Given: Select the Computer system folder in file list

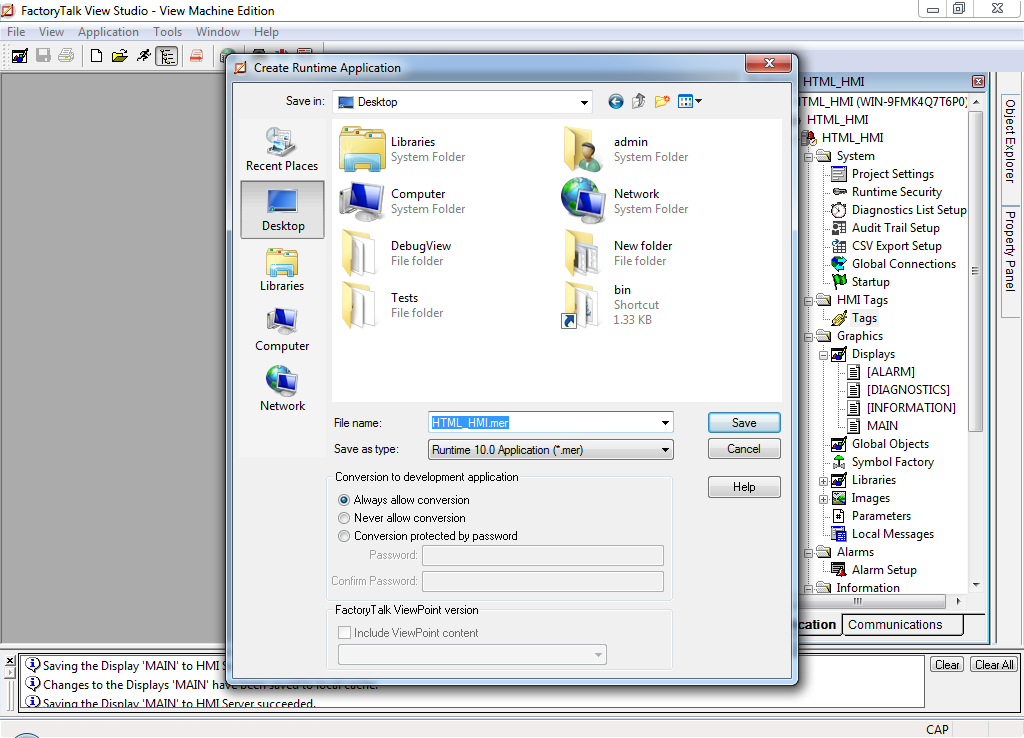Looking at the screenshot, I should coord(402,201).
